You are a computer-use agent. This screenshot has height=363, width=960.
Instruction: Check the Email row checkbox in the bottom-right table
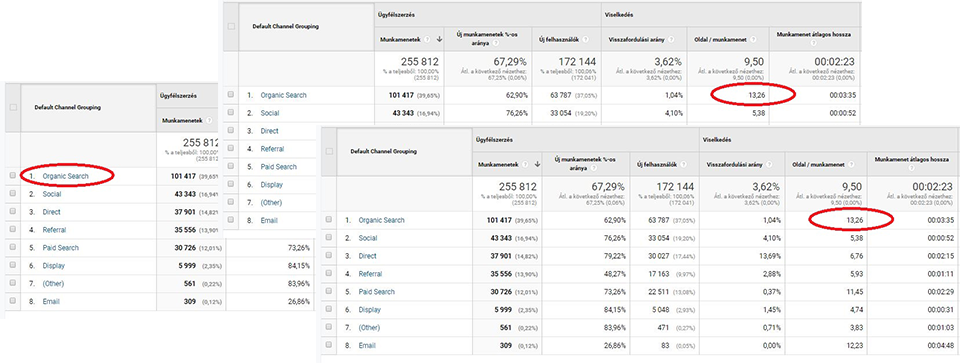click(x=329, y=345)
